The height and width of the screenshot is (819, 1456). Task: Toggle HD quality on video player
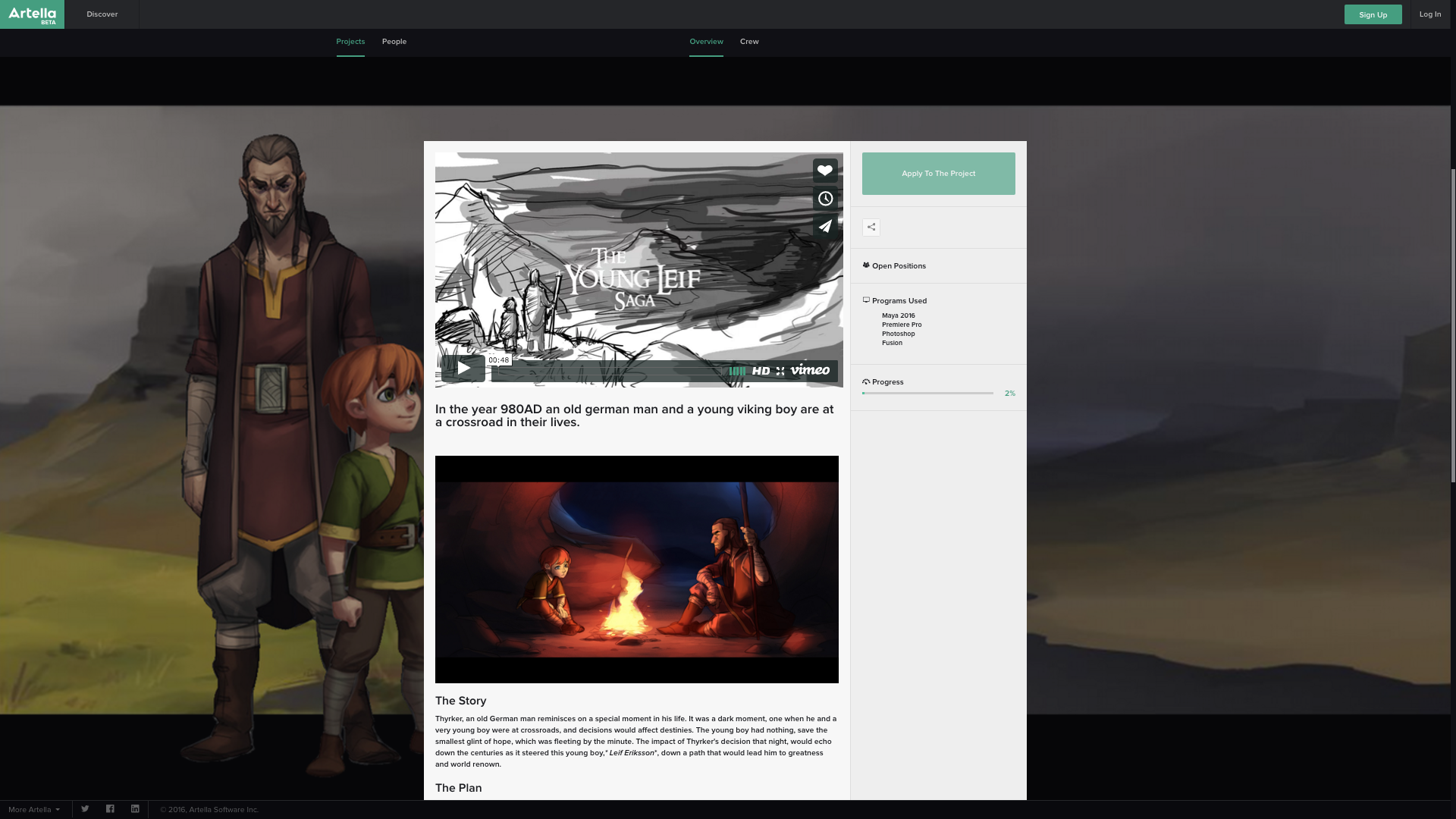pos(761,371)
